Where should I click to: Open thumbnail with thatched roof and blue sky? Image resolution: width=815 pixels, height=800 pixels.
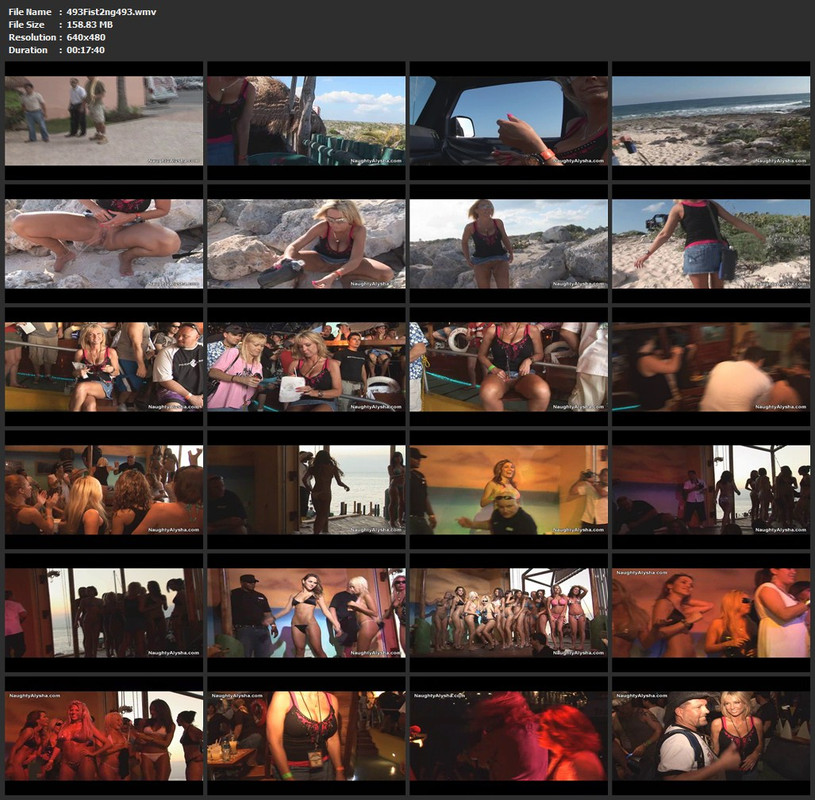[x=306, y=121]
